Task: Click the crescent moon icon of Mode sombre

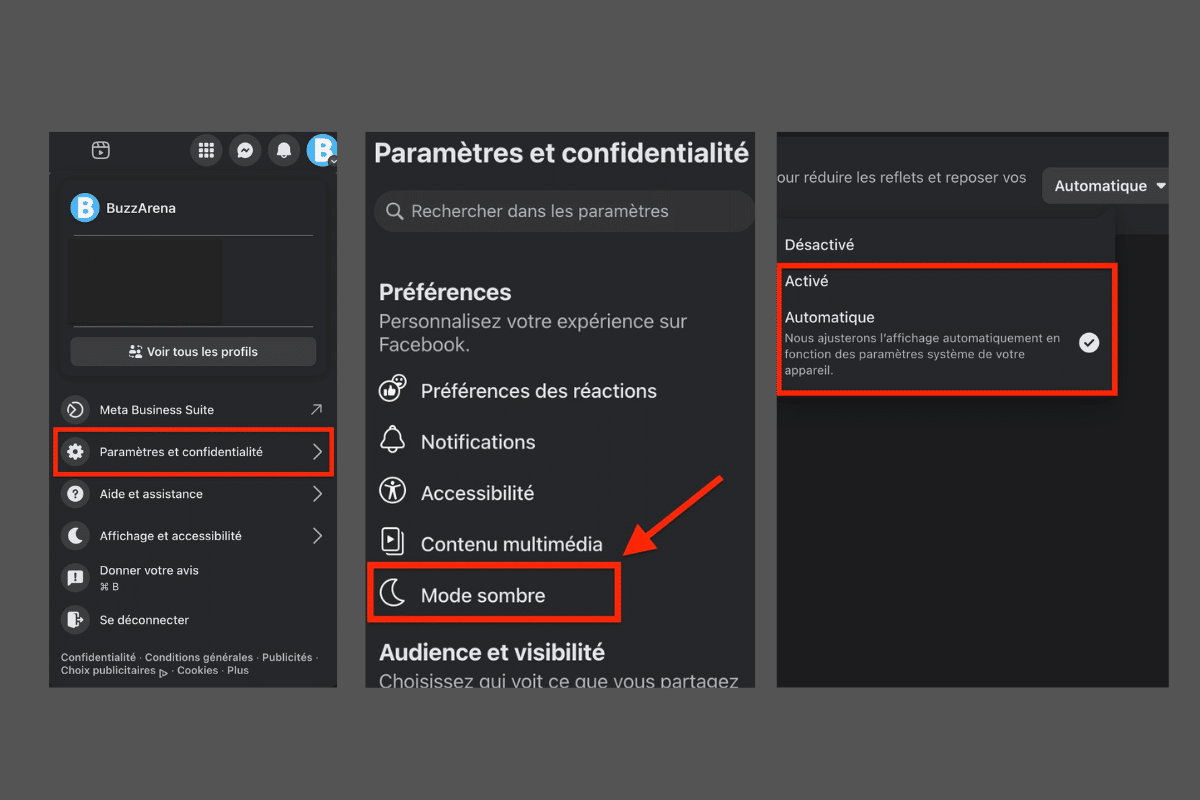Action: click(x=392, y=594)
